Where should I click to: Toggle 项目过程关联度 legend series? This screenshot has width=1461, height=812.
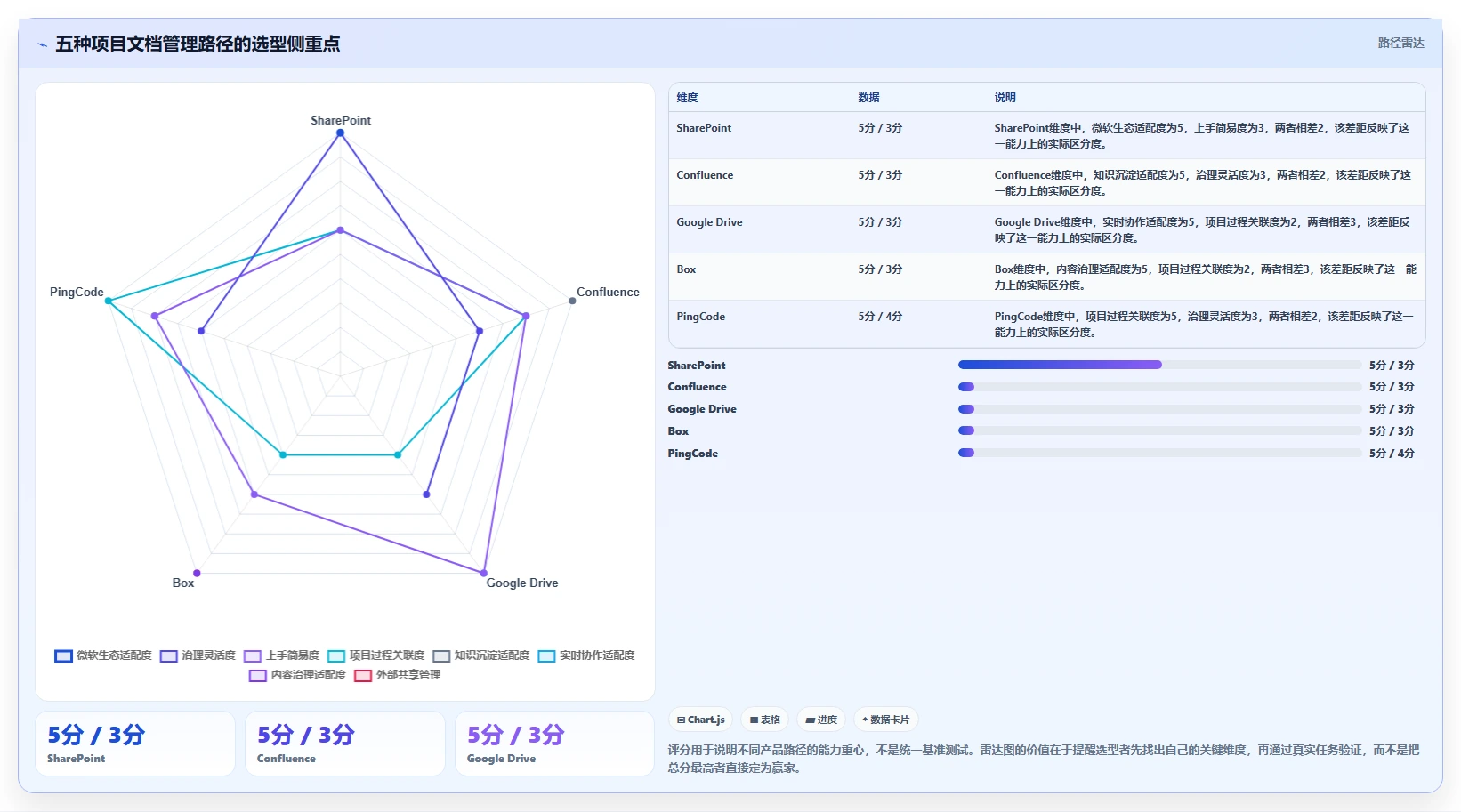coord(375,655)
